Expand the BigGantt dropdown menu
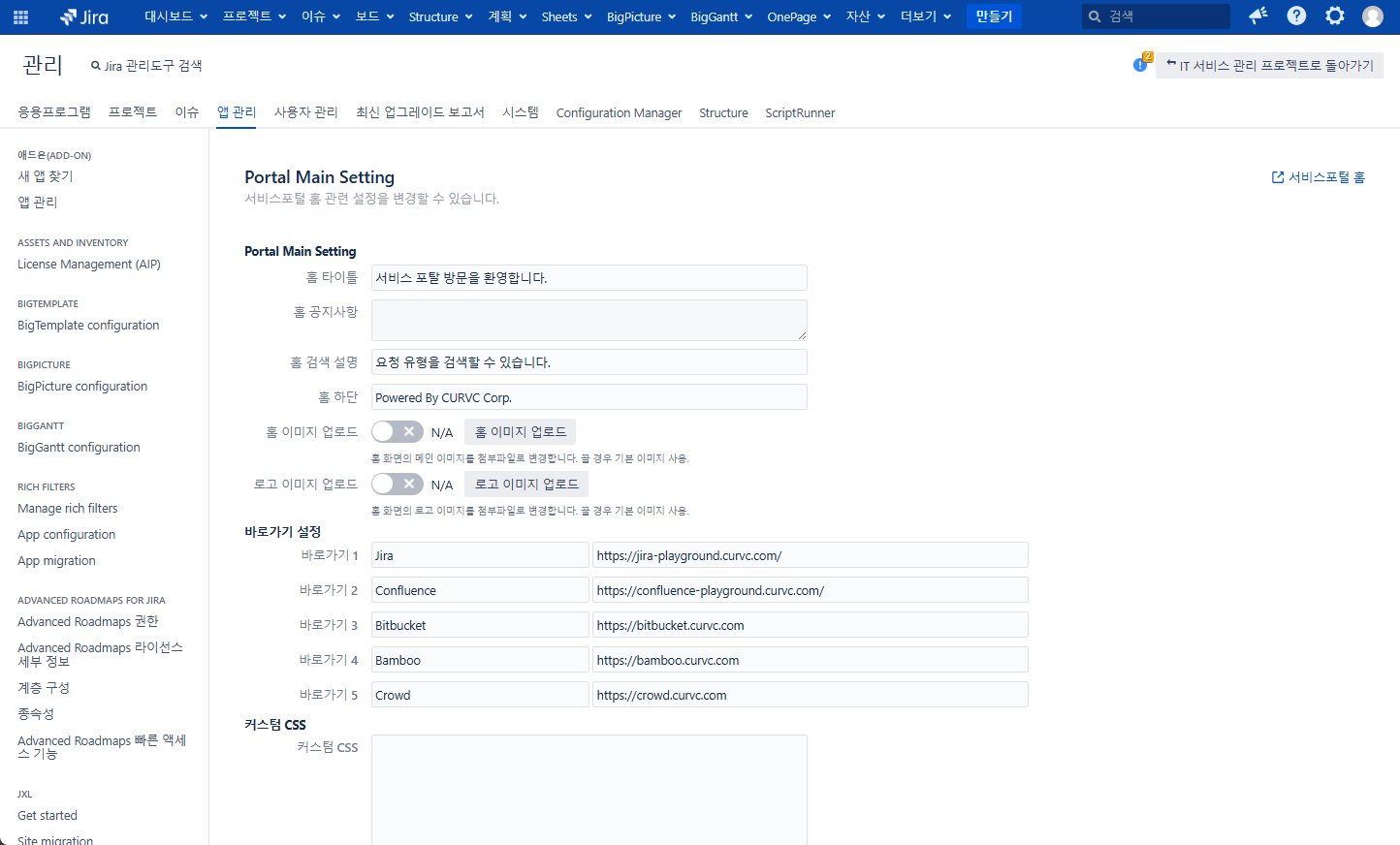This screenshot has height=845, width=1400. (721, 16)
